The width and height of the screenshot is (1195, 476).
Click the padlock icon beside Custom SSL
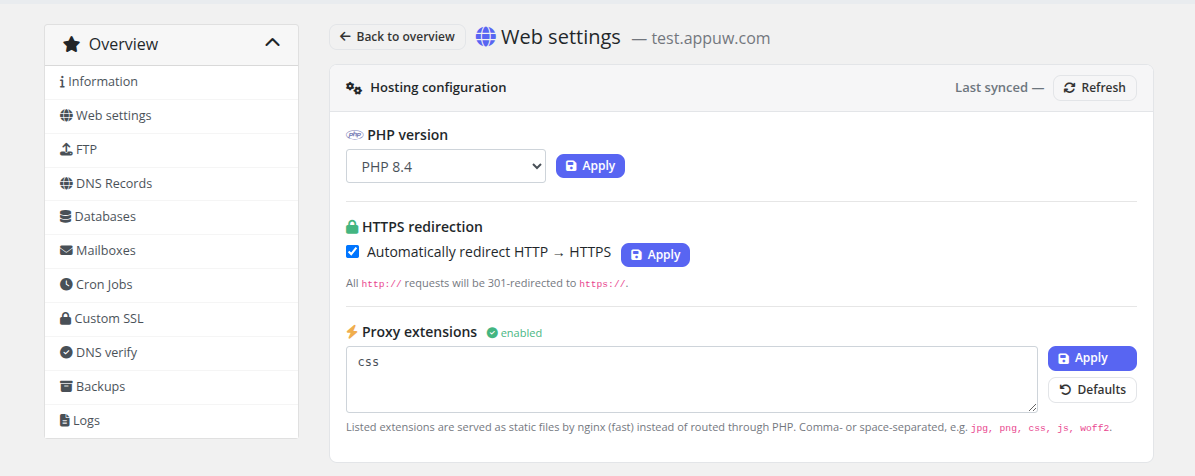point(66,318)
